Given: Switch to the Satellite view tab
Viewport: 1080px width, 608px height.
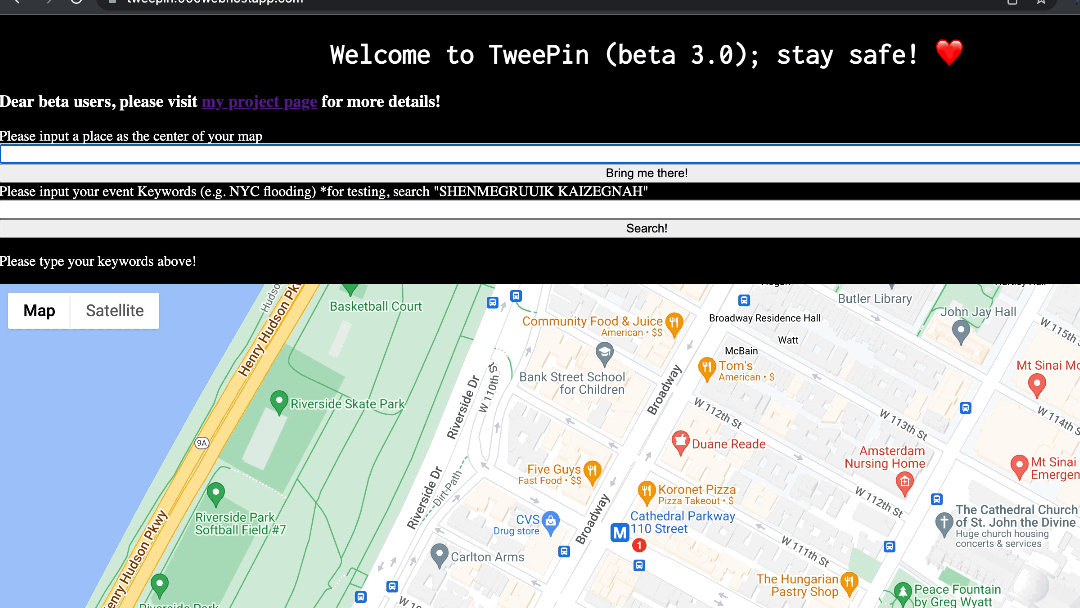Looking at the screenshot, I should point(114,311).
